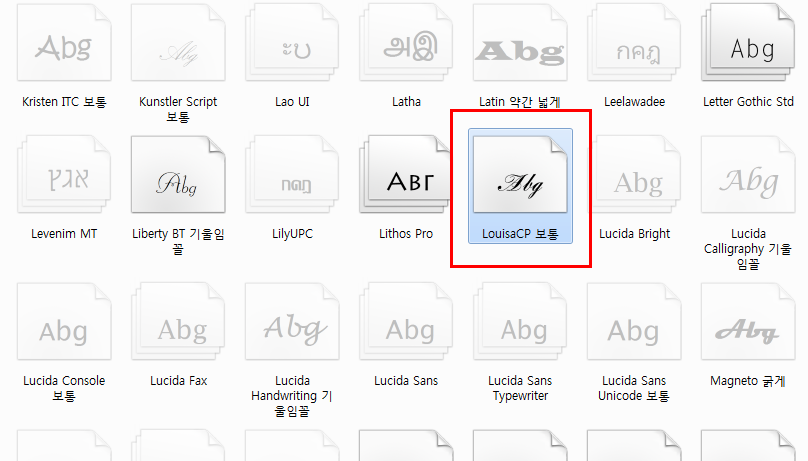Select the Liberty BT font preview icon
The height and width of the screenshot is (461, 808).
click(x=178, y=174)
